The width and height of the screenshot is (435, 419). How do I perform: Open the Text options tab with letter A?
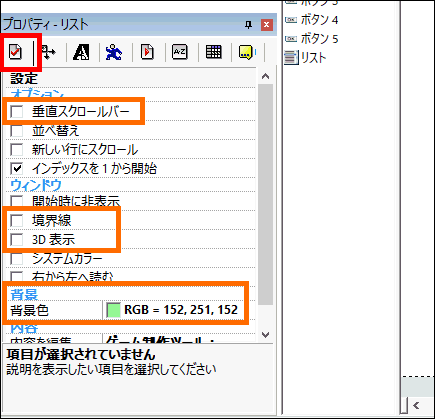click(x=81, y=52)
